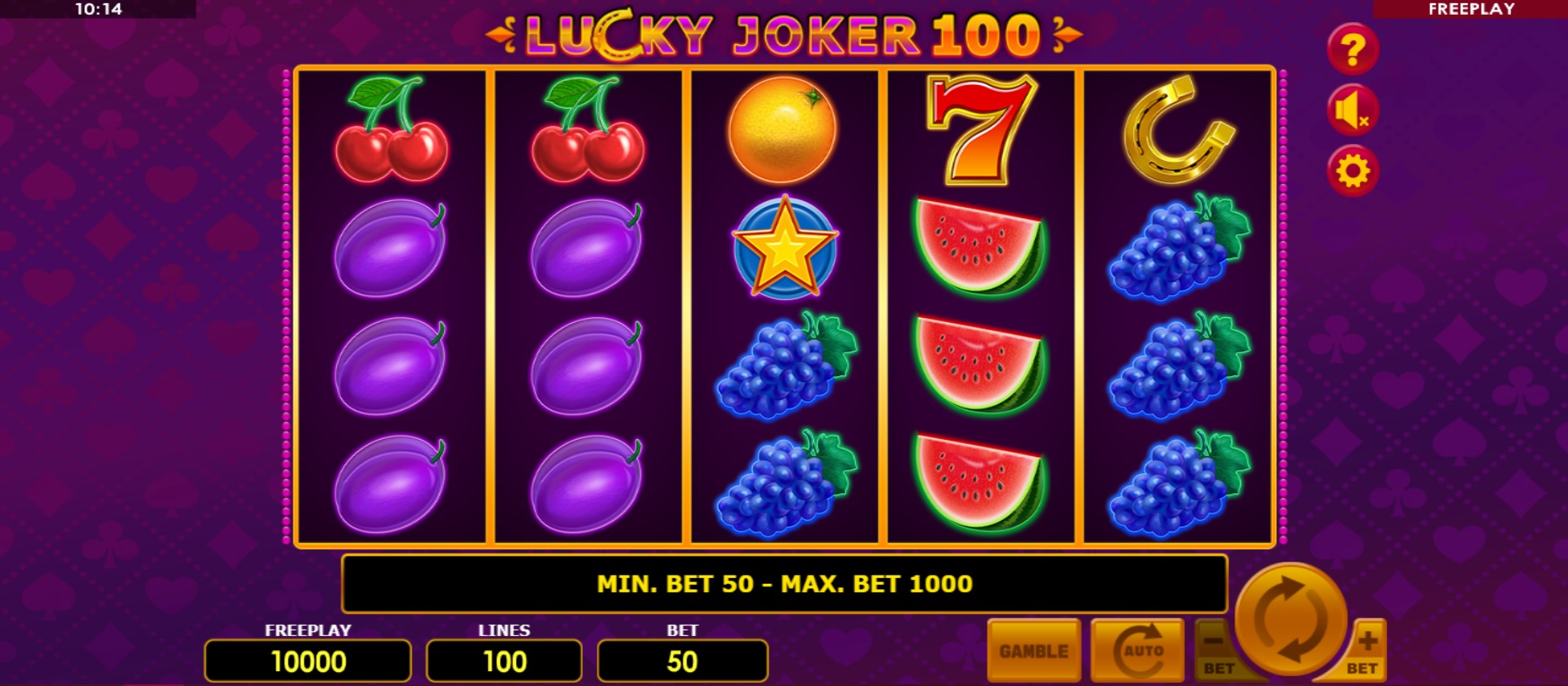Click the gold star scatter symbol
This screenshot has height=686, width=1568.
tap(784, 247)
